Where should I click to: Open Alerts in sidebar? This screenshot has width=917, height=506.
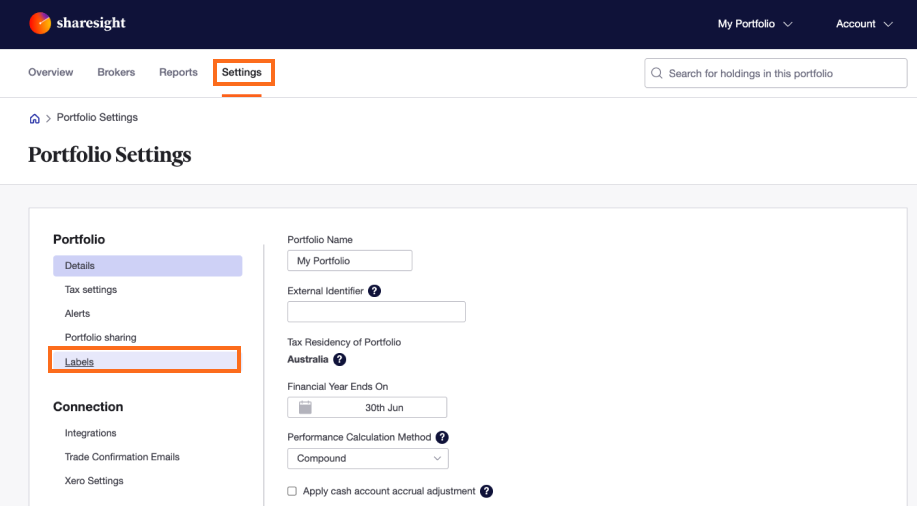point(77,314)
